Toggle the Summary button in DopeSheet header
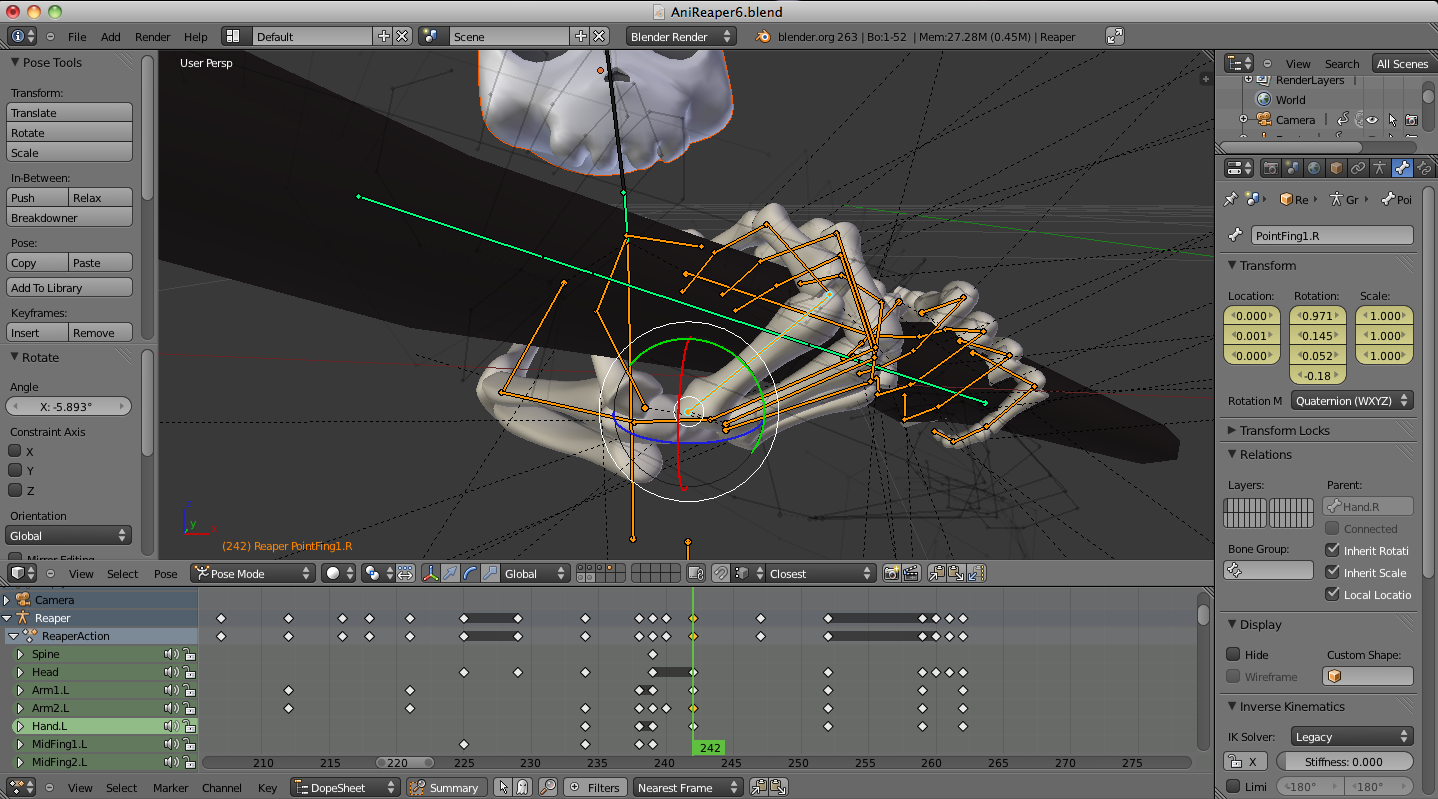The image size is (1438, 799). click(x=446, y=788)
